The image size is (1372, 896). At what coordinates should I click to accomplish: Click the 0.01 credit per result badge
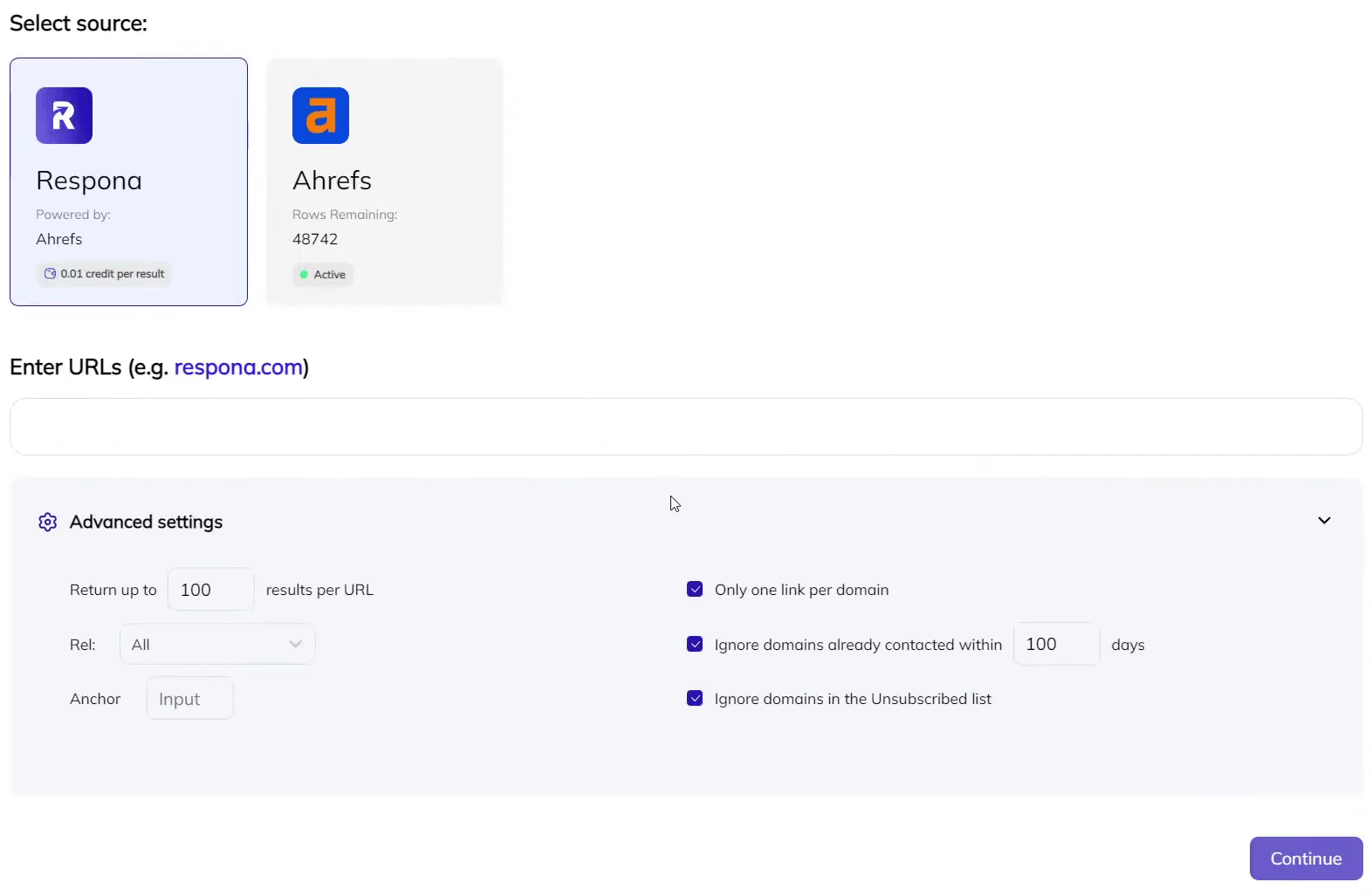tap(105, 274)
